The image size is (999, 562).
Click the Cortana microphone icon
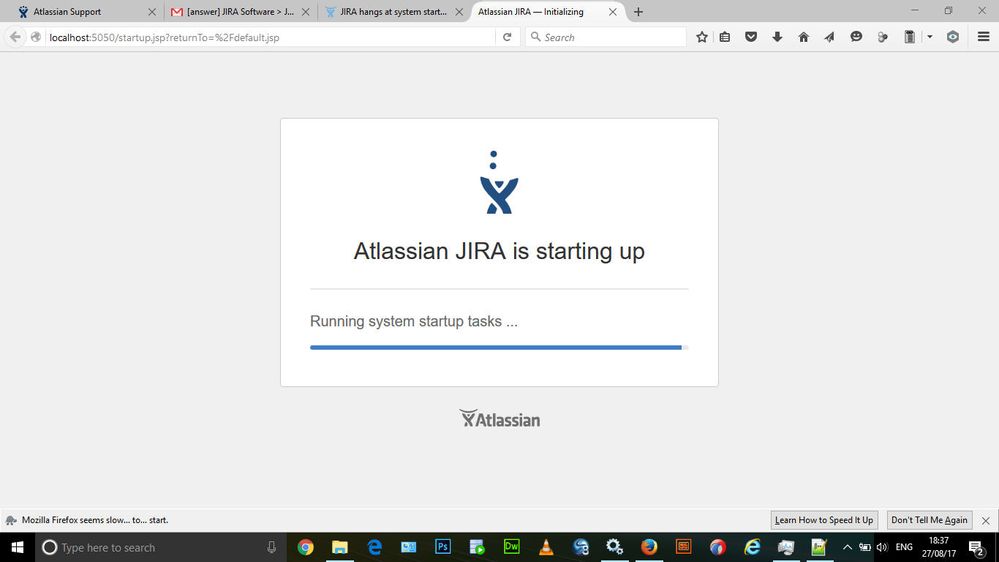click(271, 547)
